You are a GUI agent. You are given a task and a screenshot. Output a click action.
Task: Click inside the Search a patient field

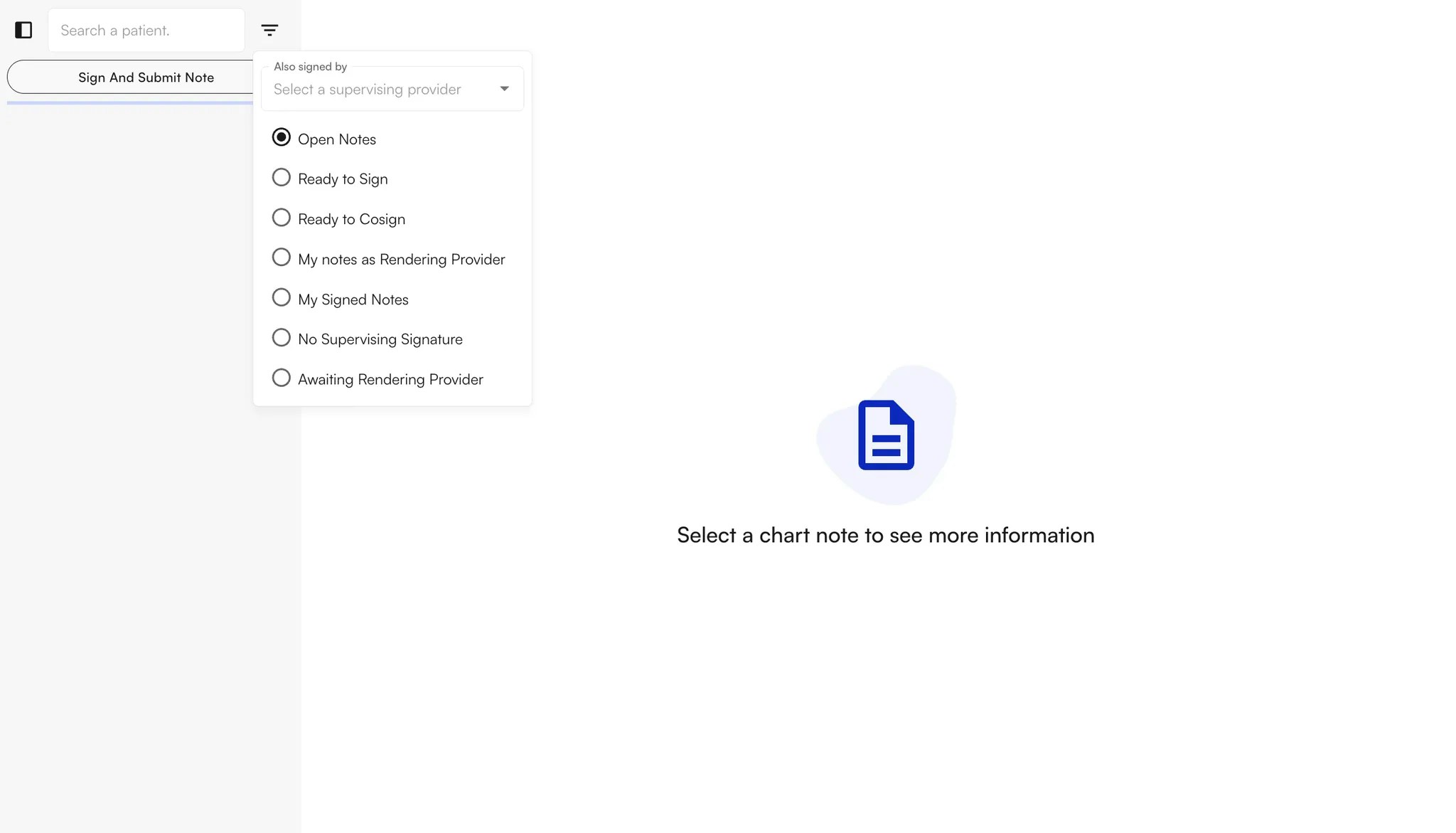tap(146, 30)
